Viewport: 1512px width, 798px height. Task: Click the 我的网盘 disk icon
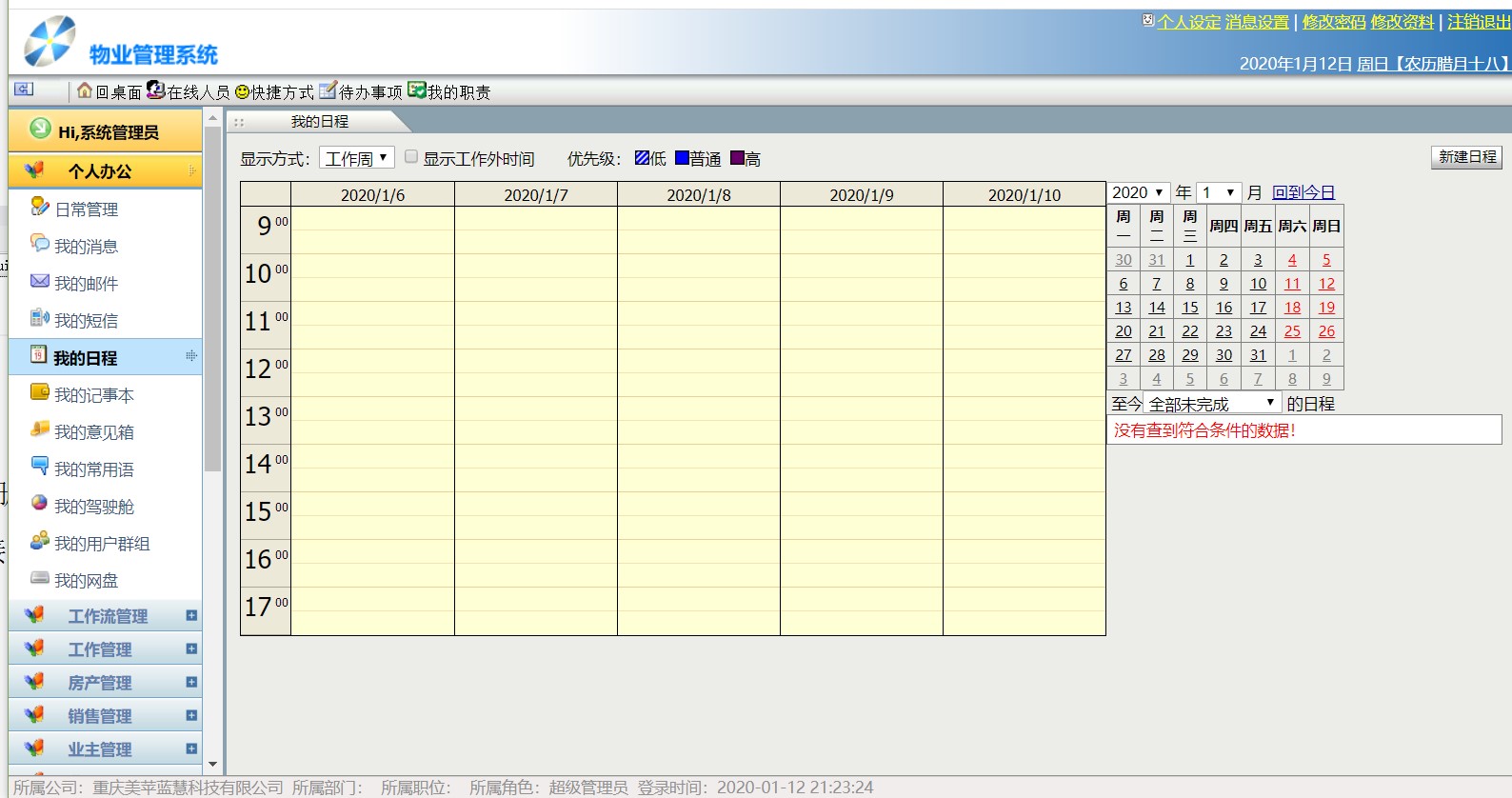pyautogui.click(x=39, y=578)
